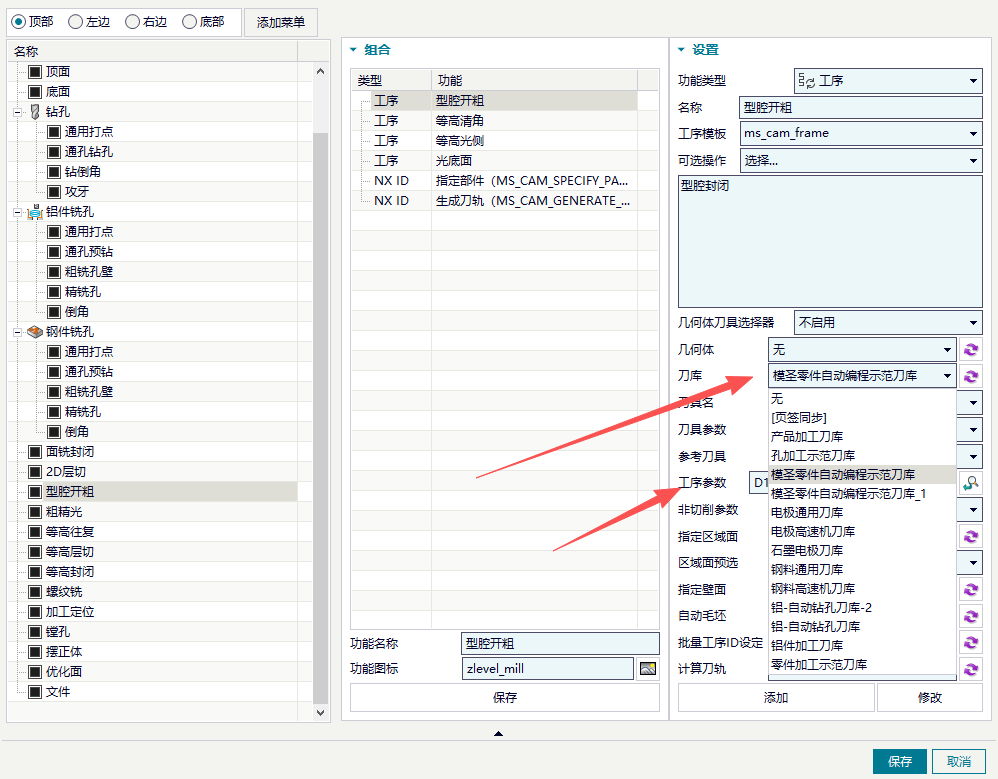Collapse the 钻孔 tree node
This screenshot has height=779, width=998.
pyautogui.click(x=17, y=112)
